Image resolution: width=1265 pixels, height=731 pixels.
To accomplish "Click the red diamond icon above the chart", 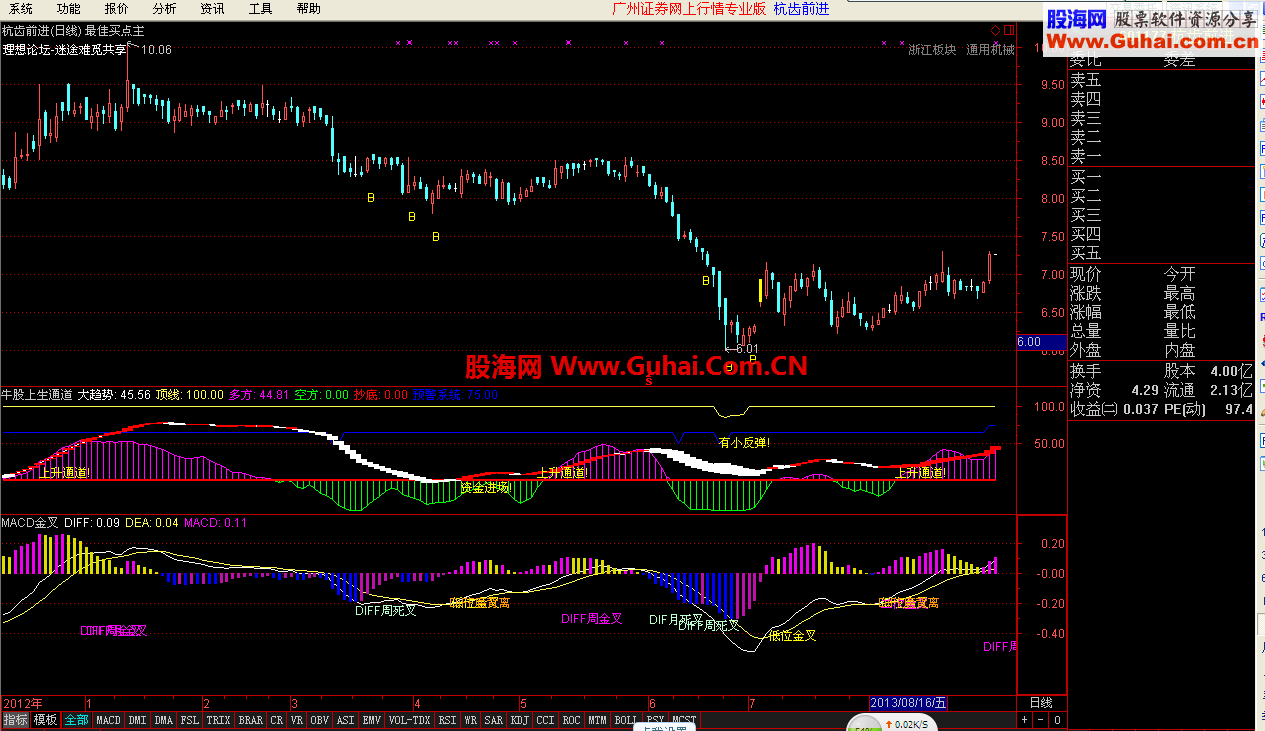I will click(x=995, y=29).
